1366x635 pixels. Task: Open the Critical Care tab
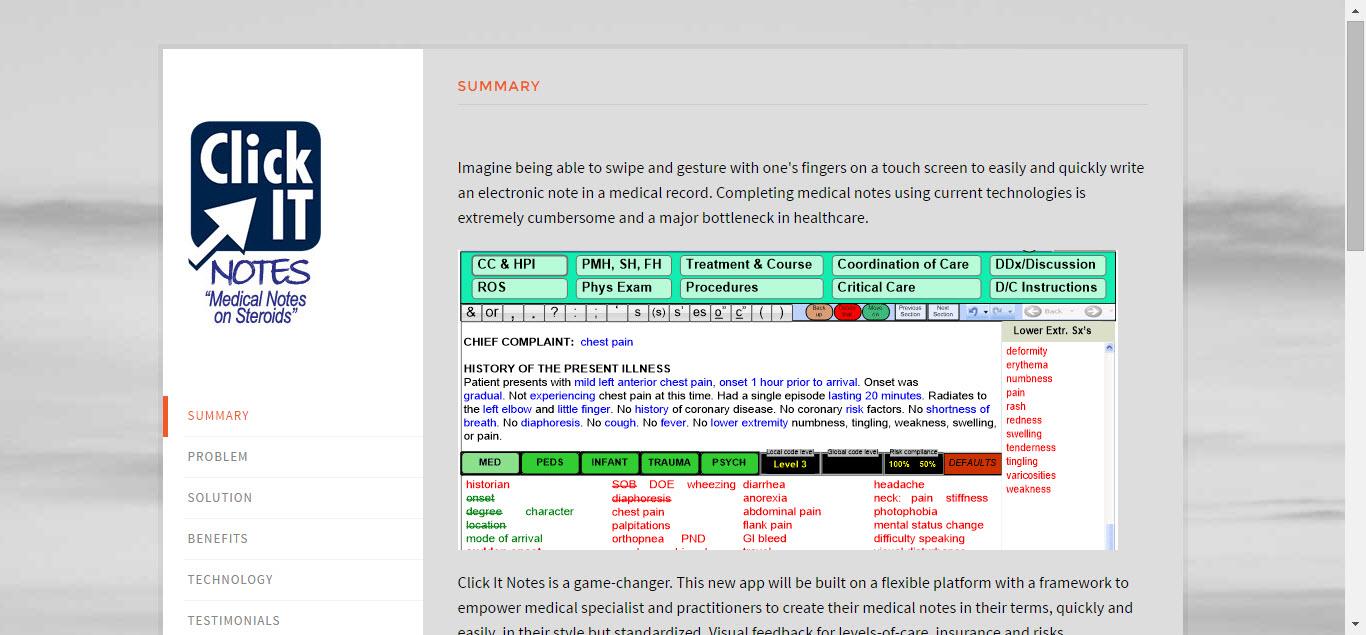(906, 288)
